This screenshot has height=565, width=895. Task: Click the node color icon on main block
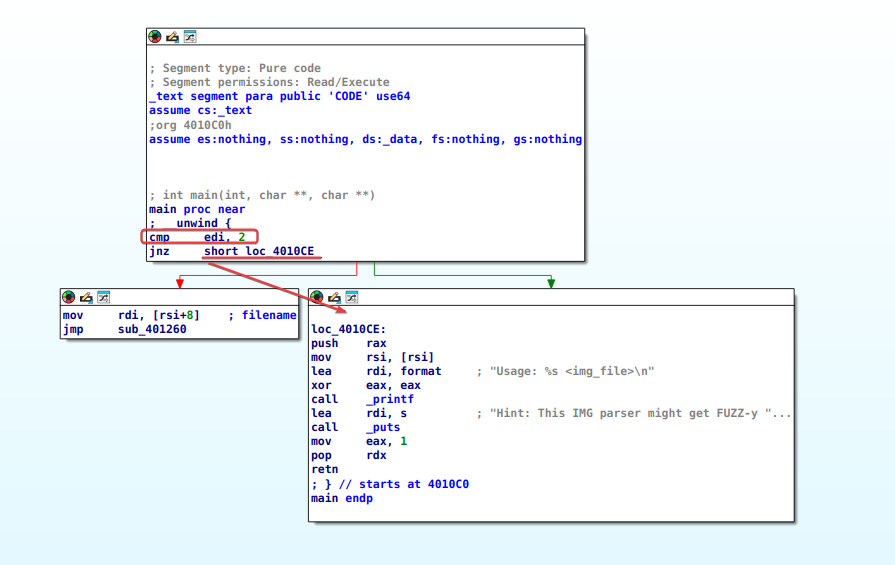(x=155, y=37)
